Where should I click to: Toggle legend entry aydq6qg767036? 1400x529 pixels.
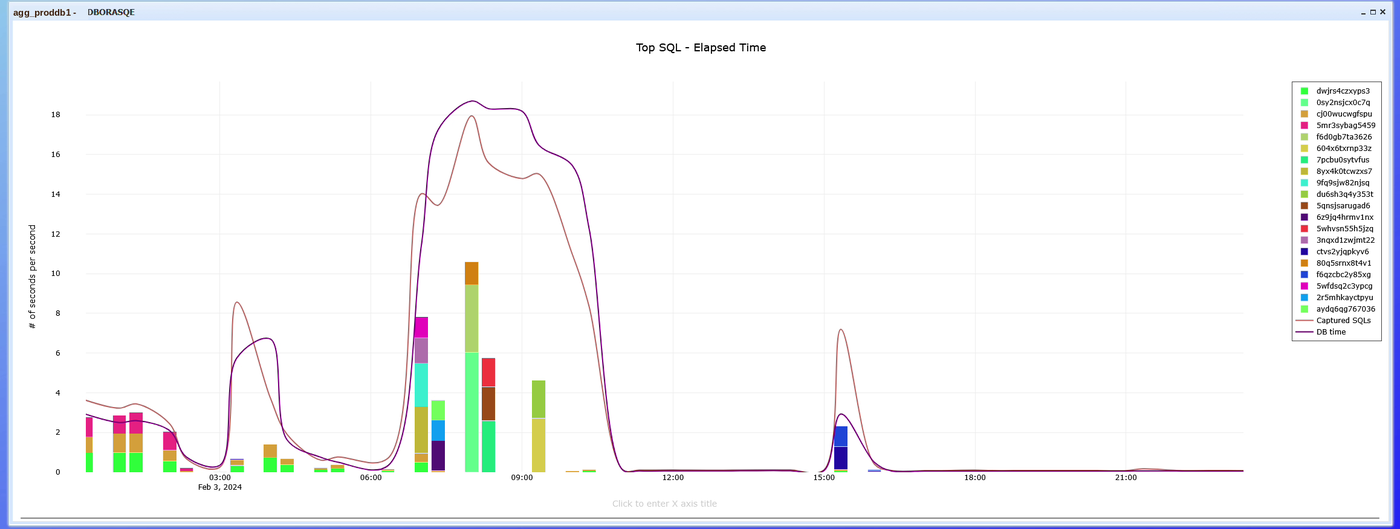point(1337,309)
